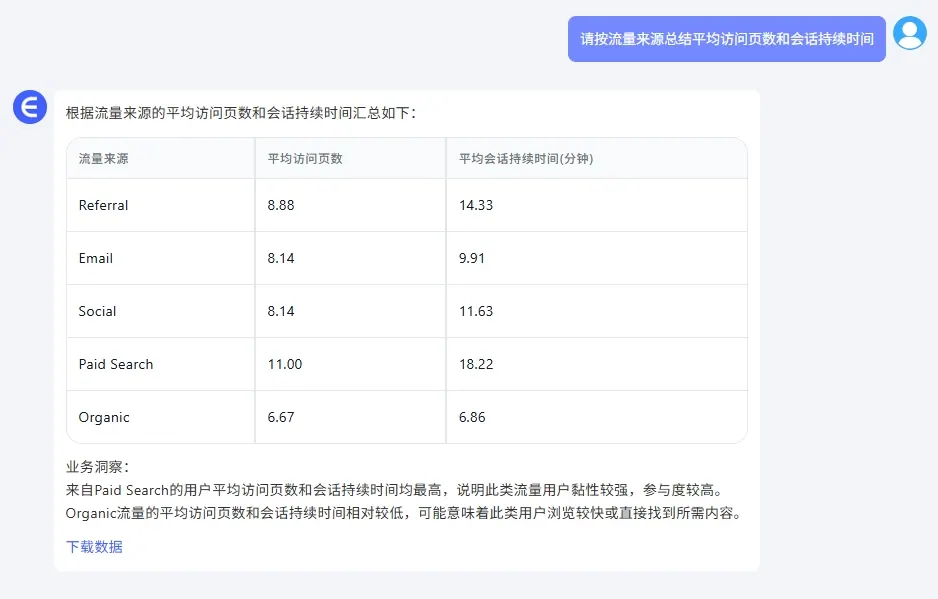Click the assistant logo avatar
938x599 pixels.
[30, 107]
